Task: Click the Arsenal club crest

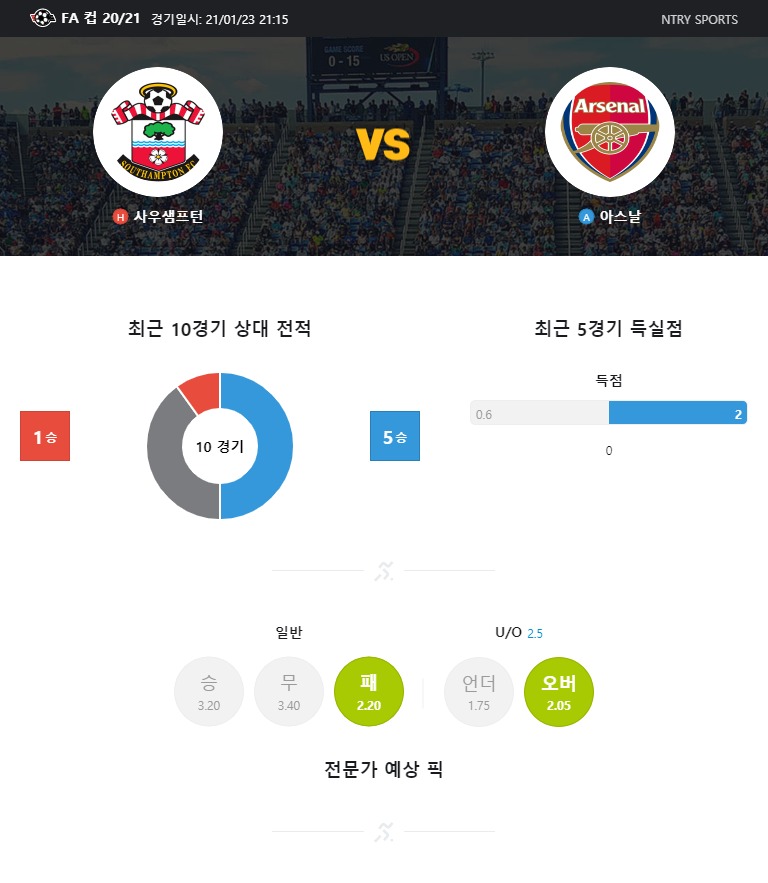Action: click(x=610, y=132)
